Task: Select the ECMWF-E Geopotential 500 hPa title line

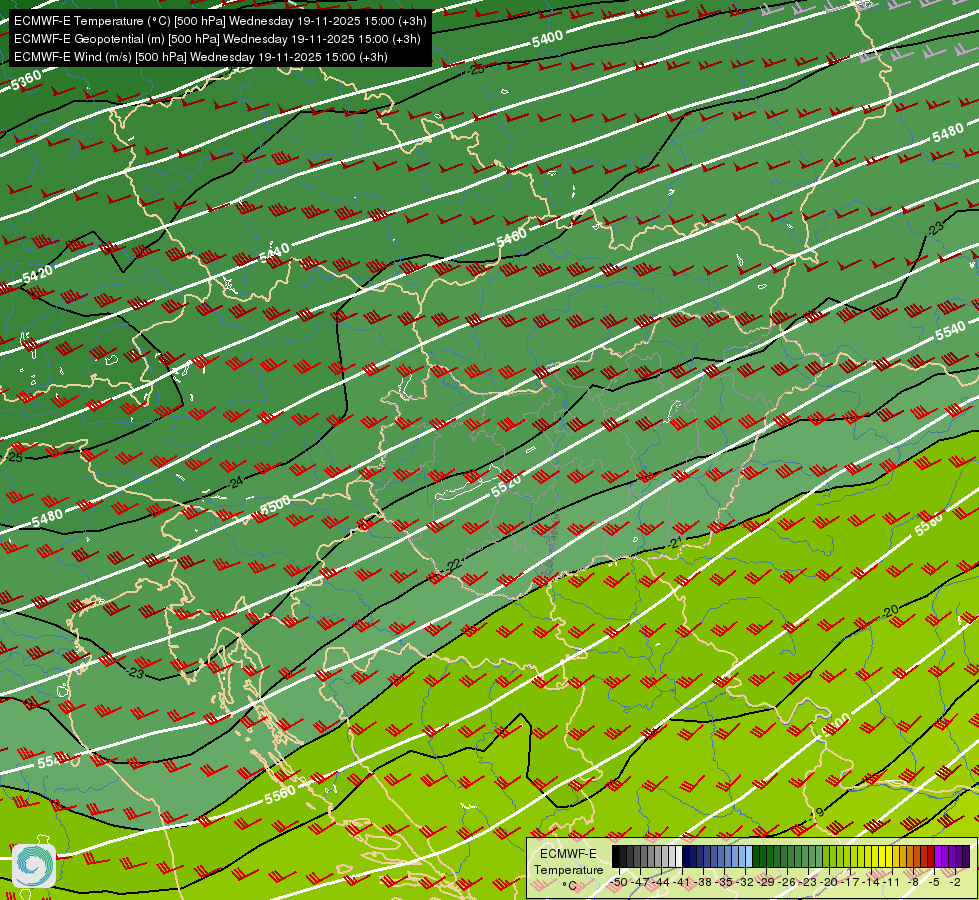Action: point(217,39)
